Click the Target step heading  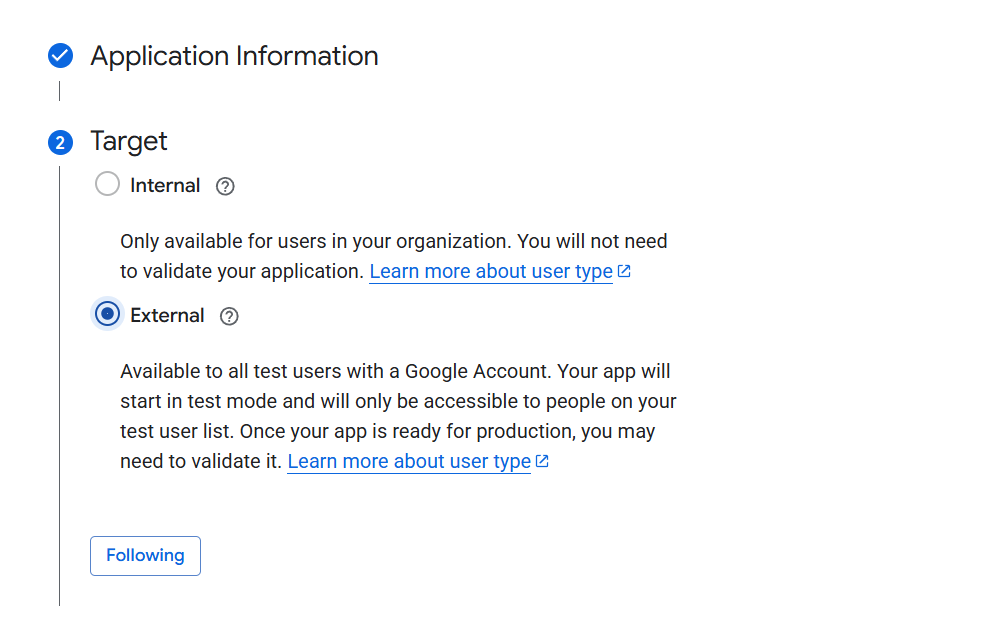tap(129, 142)
